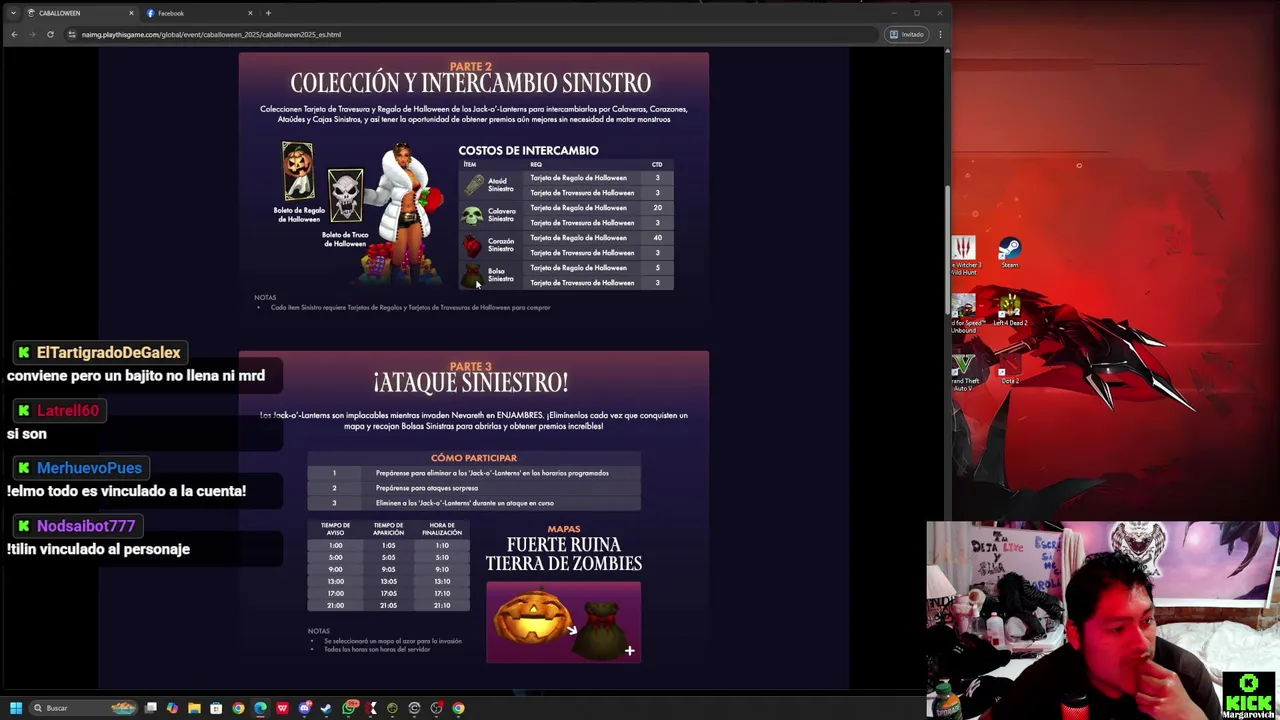Click the Kick logo watermark badge
This screenshot has width=1280, height=720.
(1248, 693)
